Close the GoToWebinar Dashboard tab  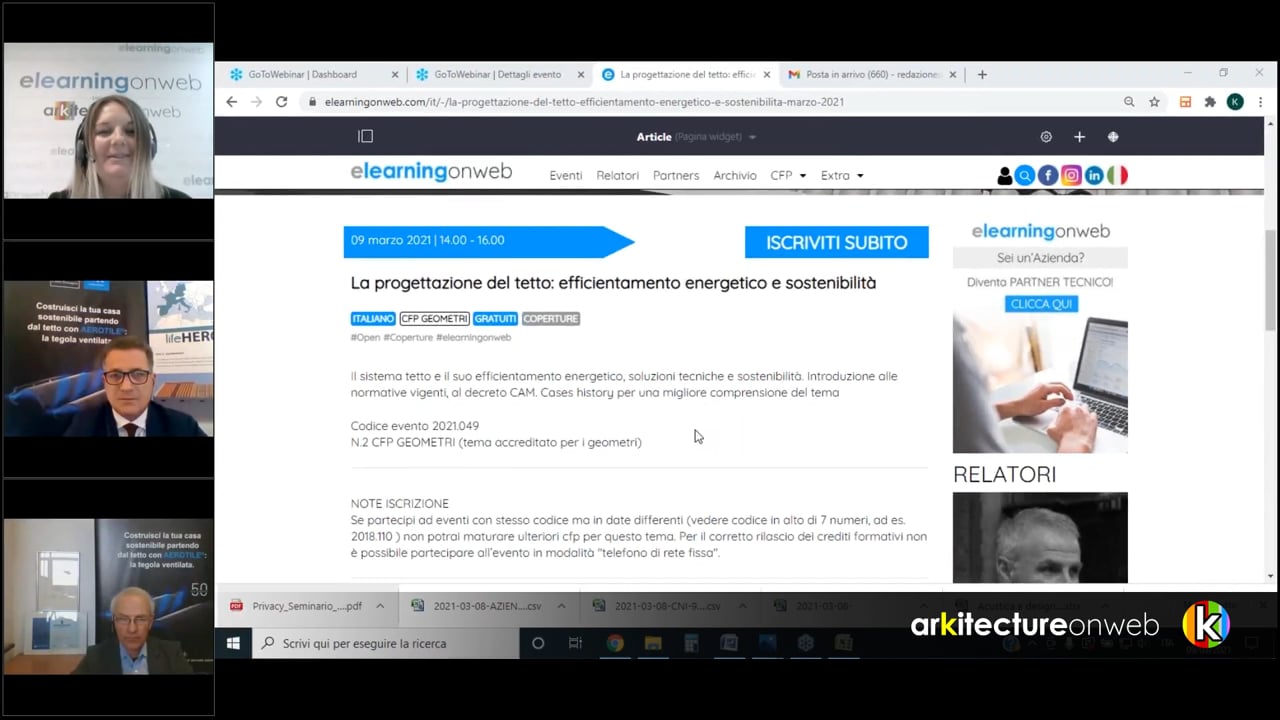pyautogui.click(x=395, y=74)
